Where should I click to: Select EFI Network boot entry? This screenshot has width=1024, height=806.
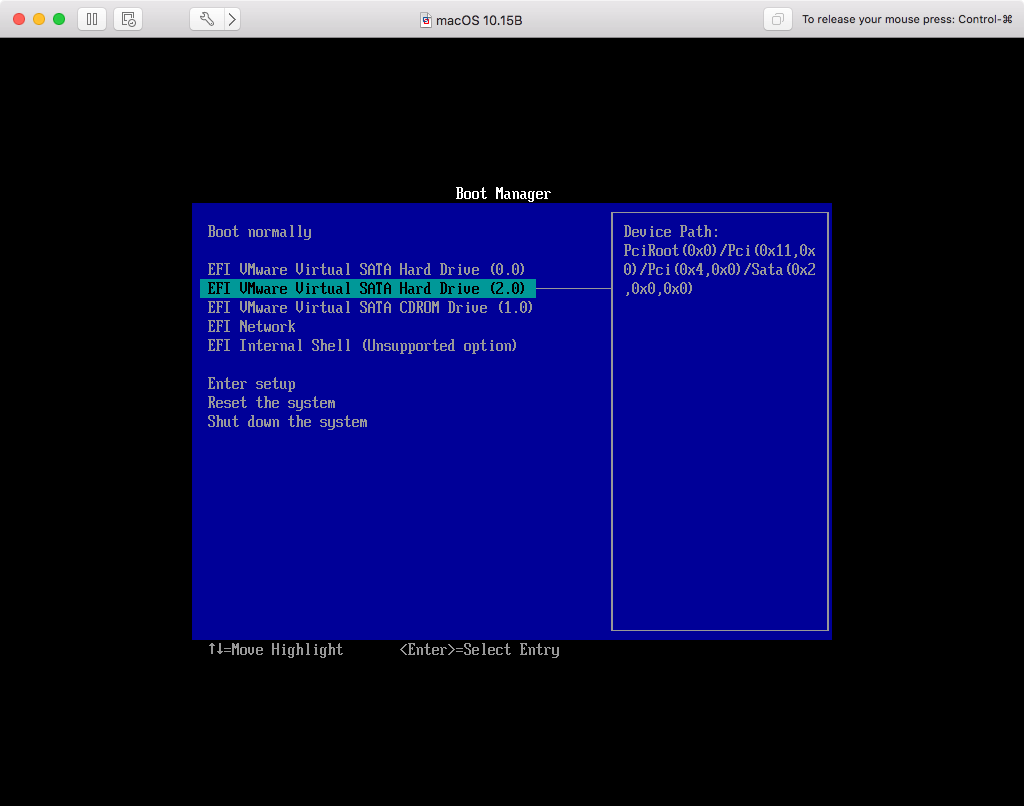coord(251,327)
